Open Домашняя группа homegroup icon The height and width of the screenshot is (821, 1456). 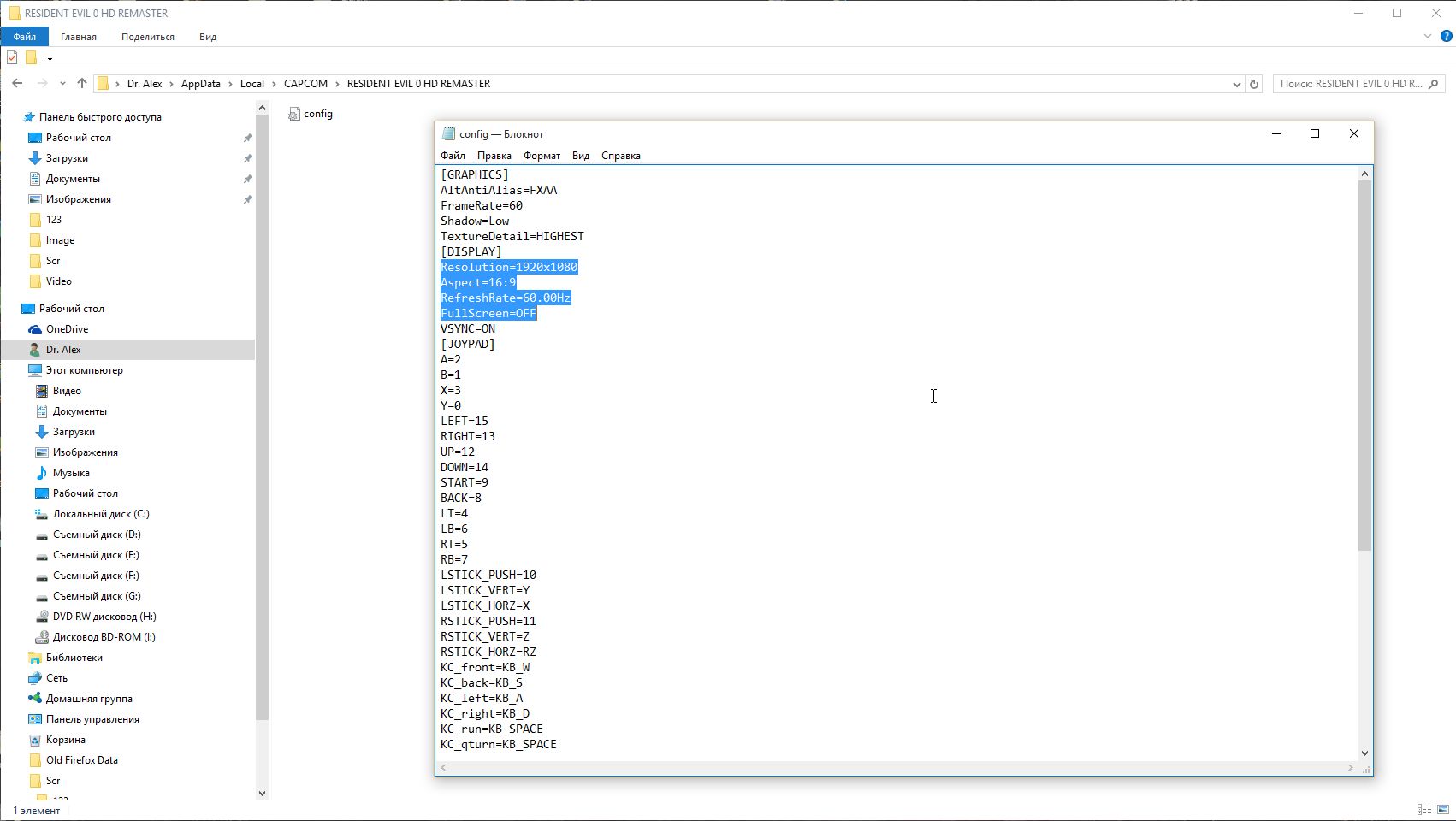35,699
